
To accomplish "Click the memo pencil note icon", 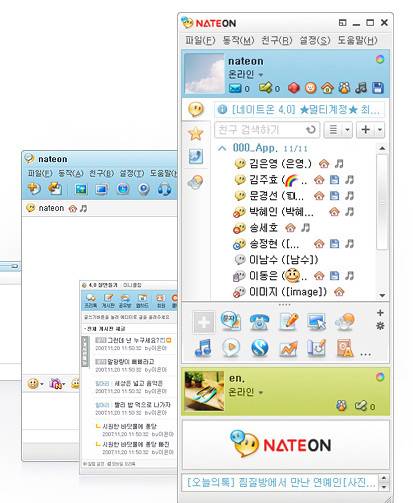I will point(288,321).
